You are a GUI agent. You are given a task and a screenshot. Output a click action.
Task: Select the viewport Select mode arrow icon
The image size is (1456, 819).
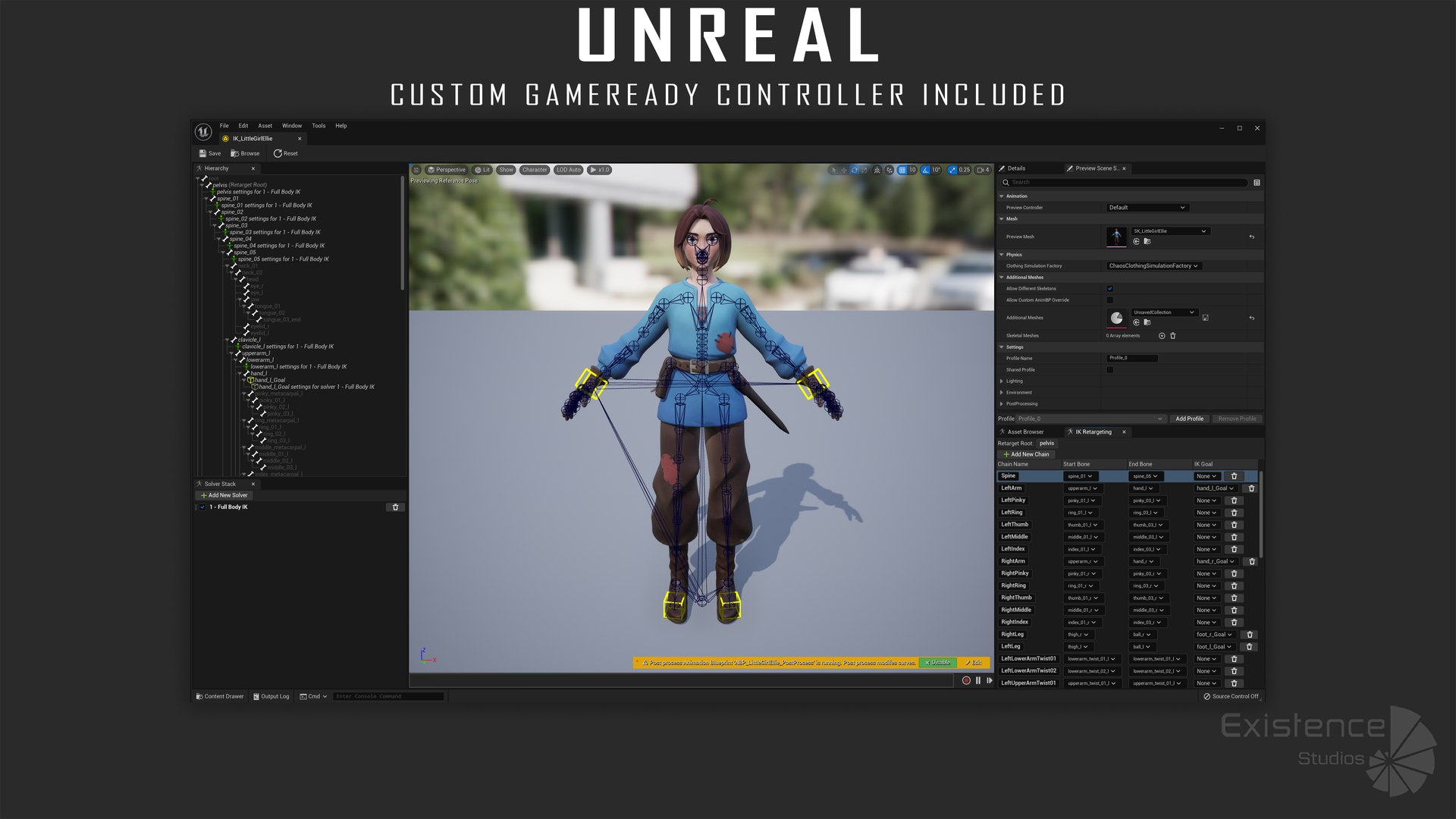(834, 170)
